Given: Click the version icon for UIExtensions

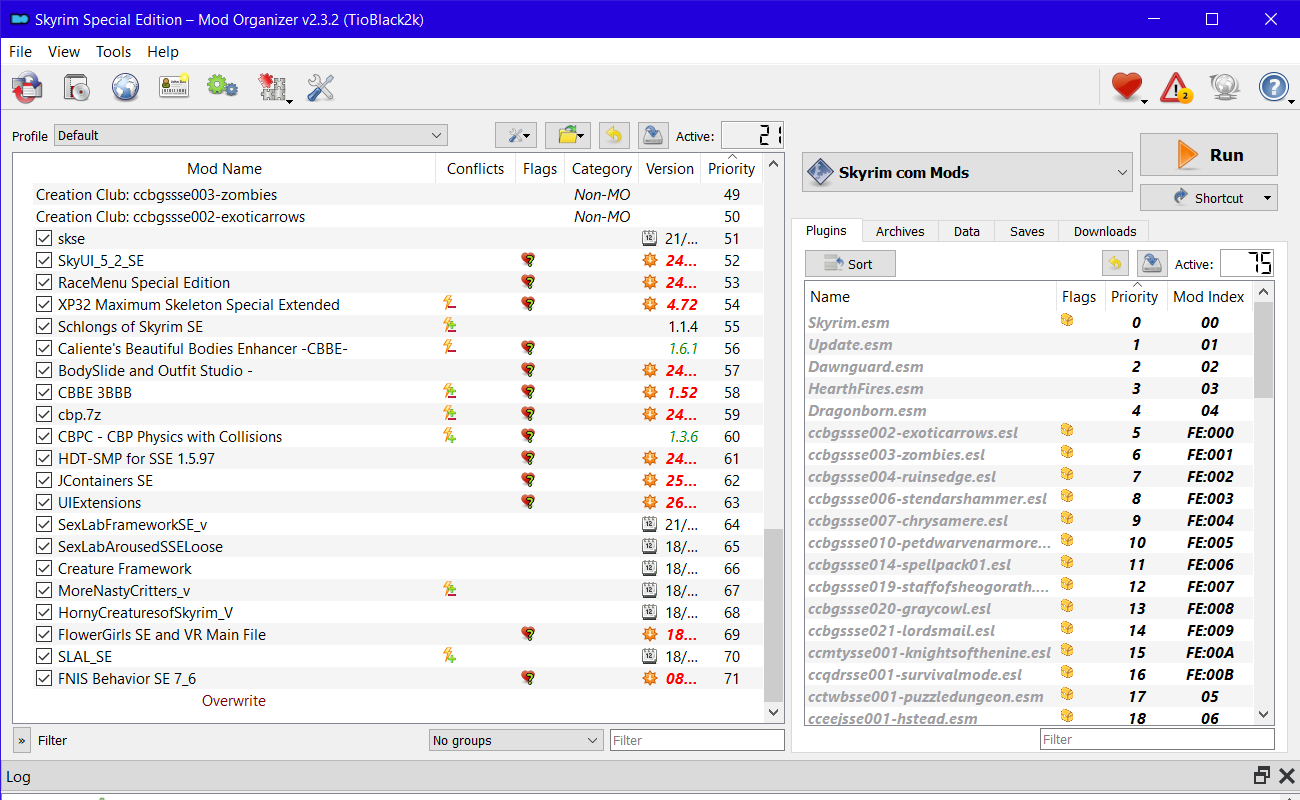Looking at the screenshot, I should pyautogui.click(x=650, y=502).
